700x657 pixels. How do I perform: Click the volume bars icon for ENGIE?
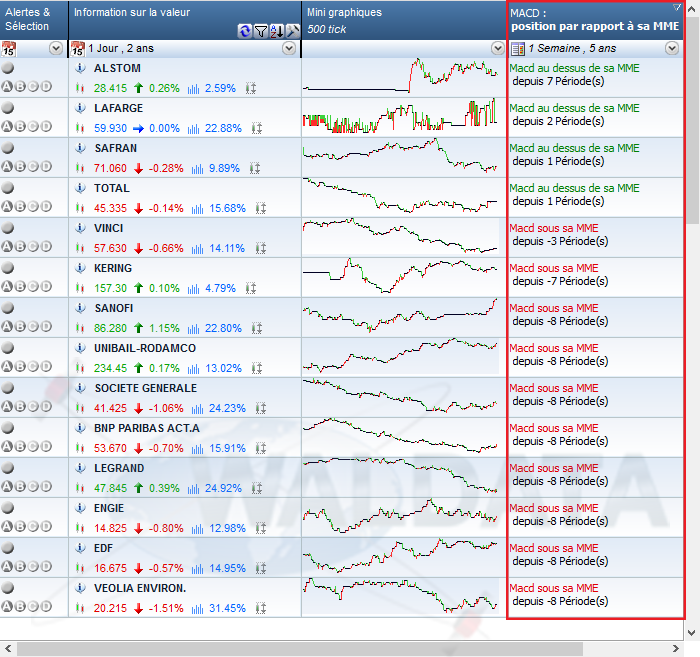tap(197, 529)
